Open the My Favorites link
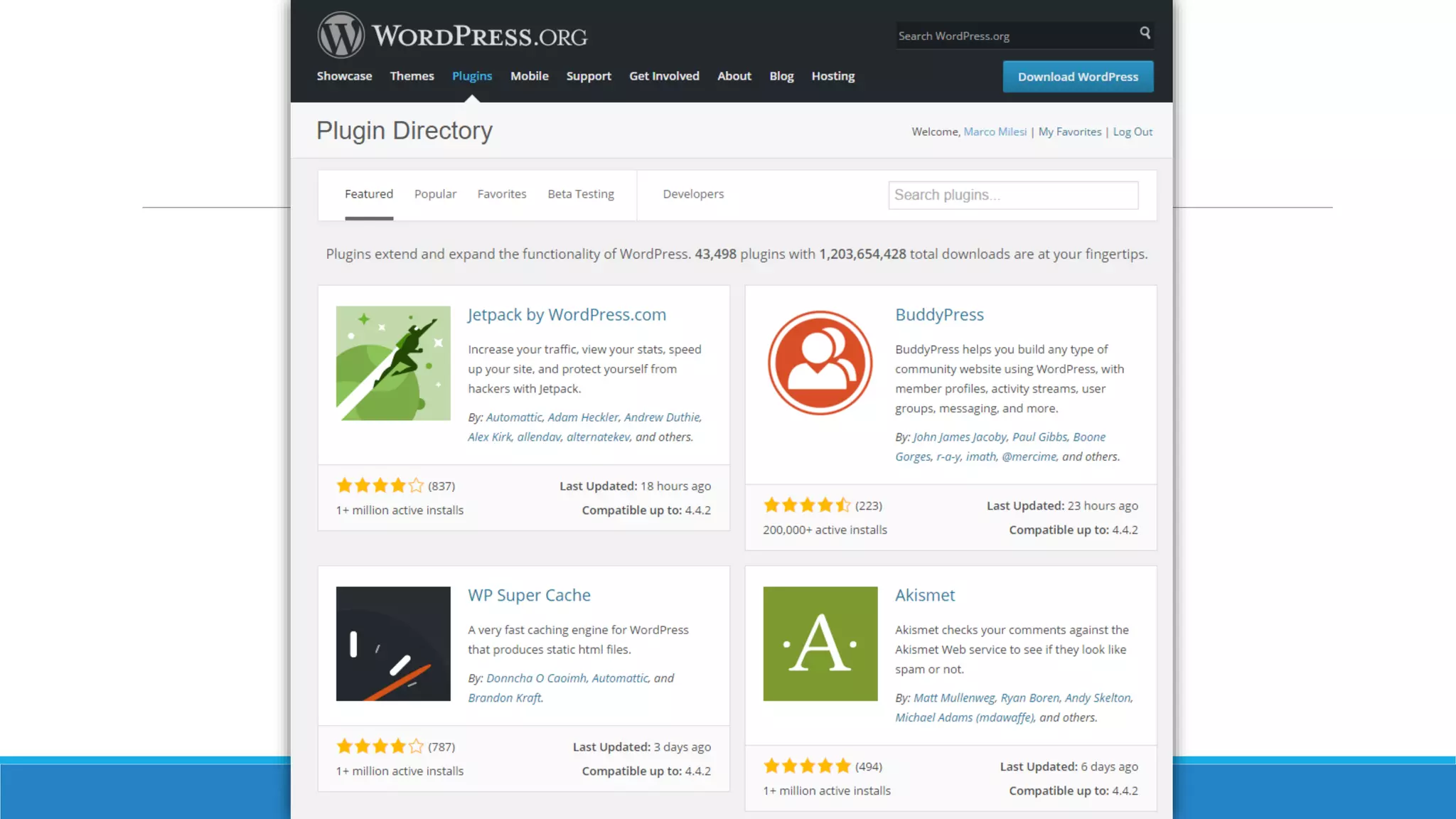 click(x=1069, y=132)
